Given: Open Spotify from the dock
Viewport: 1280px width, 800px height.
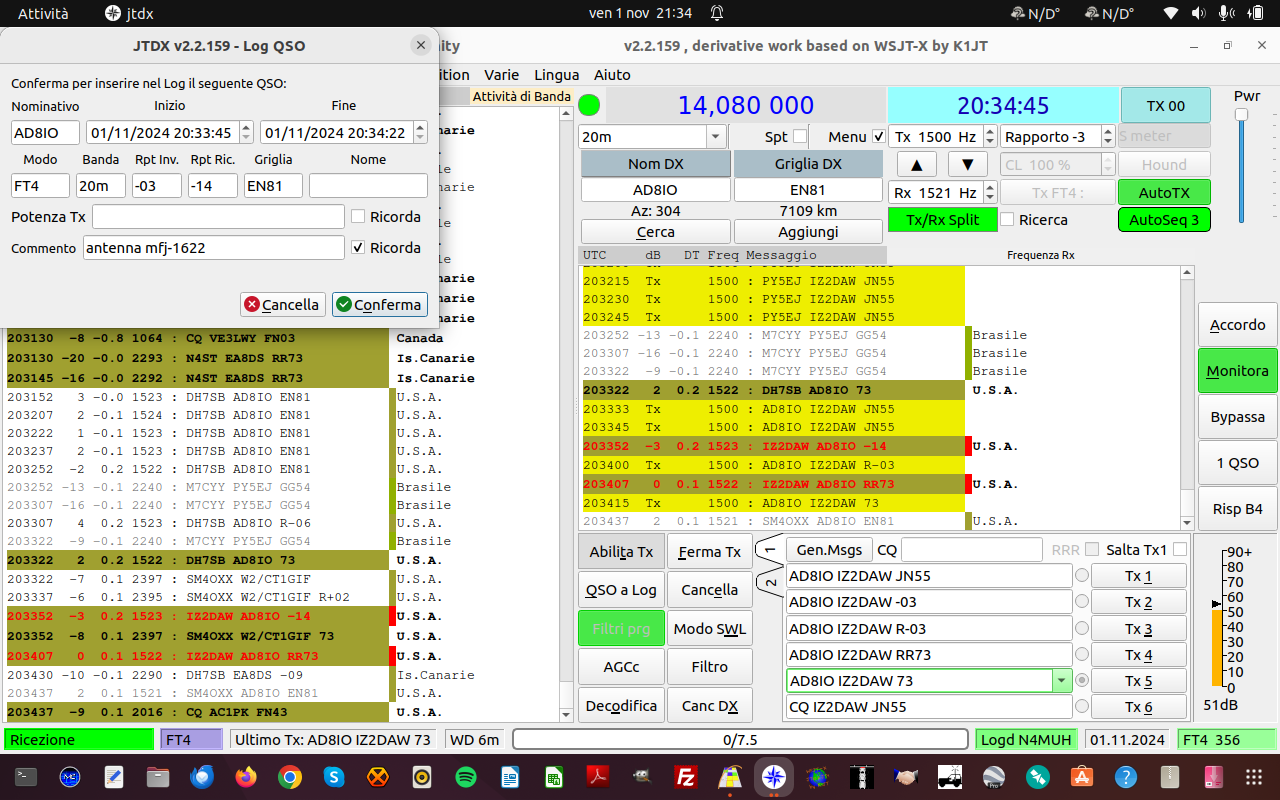Looking at the screenshot, I should pyautogui.click(x=465, y=777).
